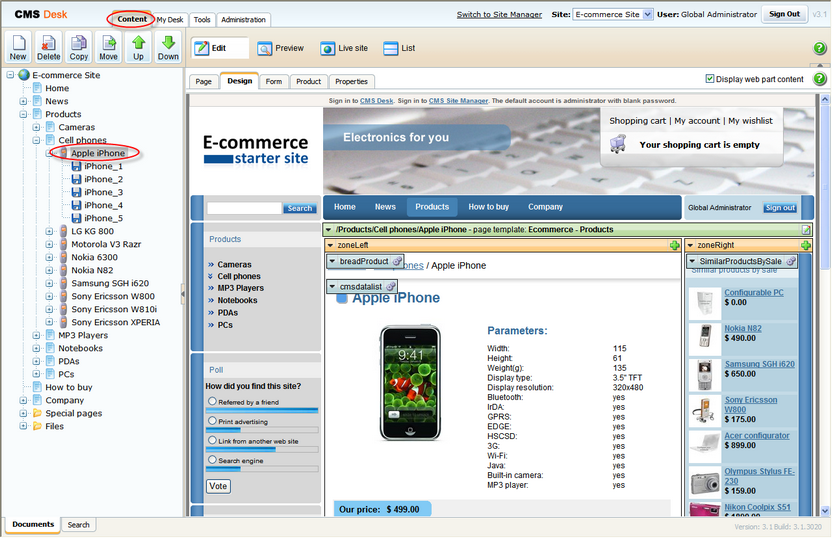Switch to the Properties tab
832x538 pixels.
tap(351, 82)
